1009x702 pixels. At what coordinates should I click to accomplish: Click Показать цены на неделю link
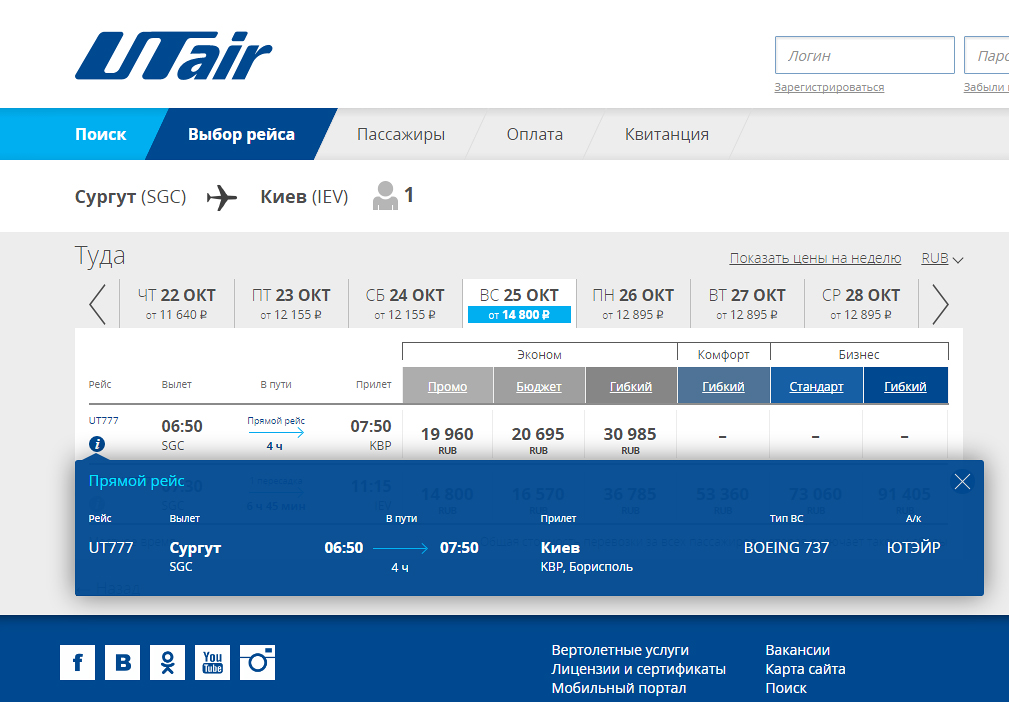pyautogui.click(x=815, y=259)
